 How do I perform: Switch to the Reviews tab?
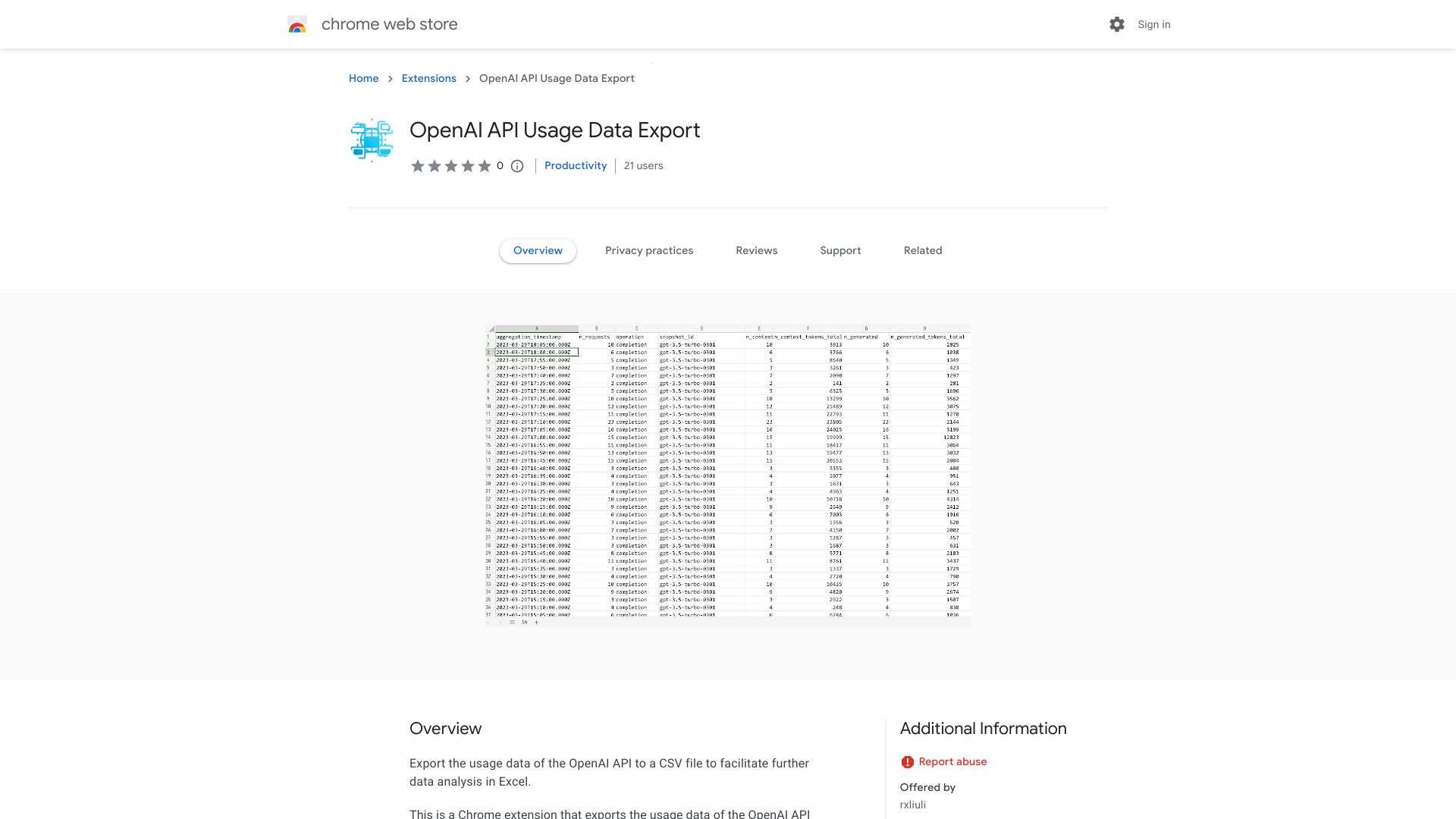point(756,250)
